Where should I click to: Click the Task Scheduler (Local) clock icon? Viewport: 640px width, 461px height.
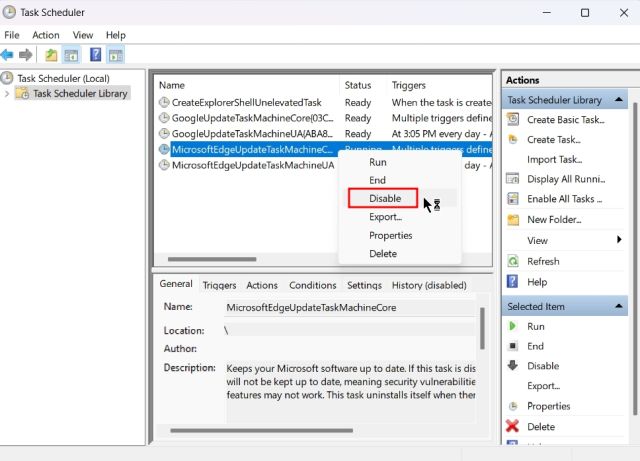point(7,78)
